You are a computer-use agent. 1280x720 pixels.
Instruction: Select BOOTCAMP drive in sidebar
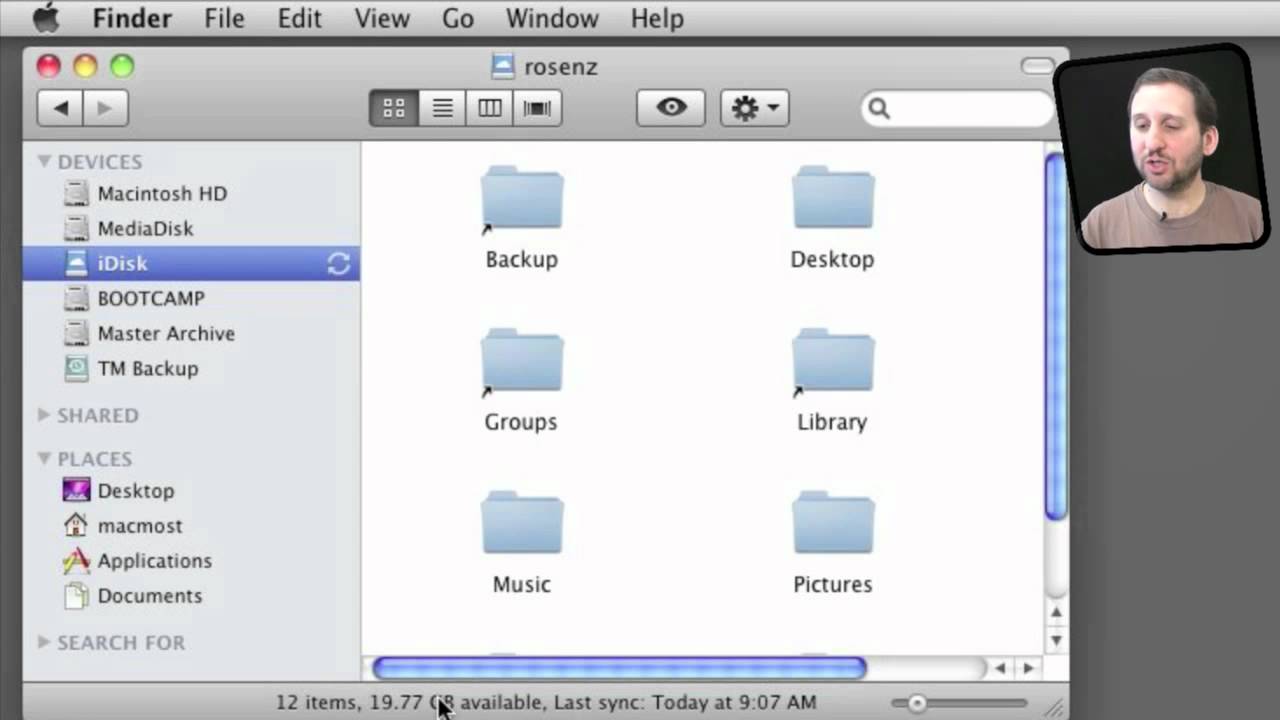click(191, 298)
